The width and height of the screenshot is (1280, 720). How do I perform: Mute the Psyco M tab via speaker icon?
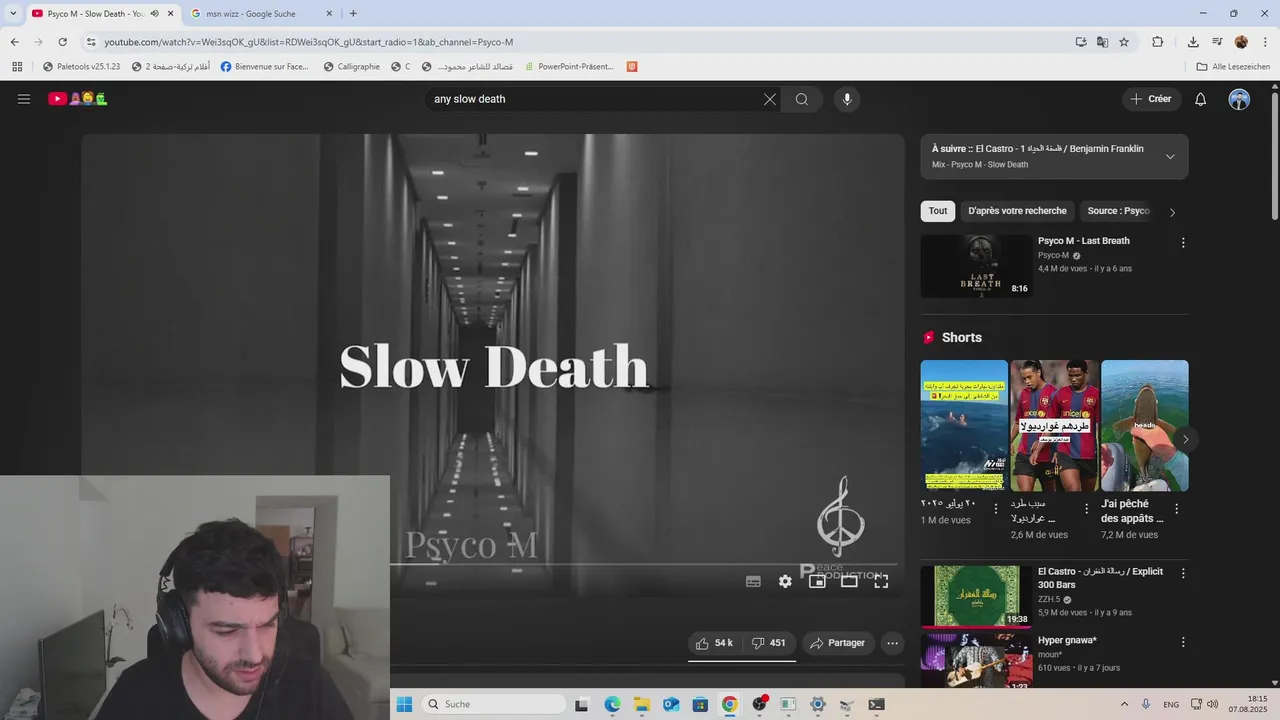point(154,14)
